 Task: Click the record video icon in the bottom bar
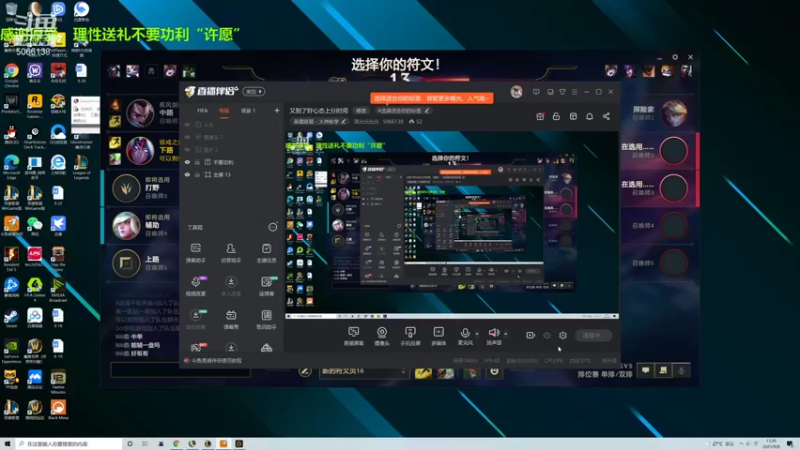click(531, 335)
